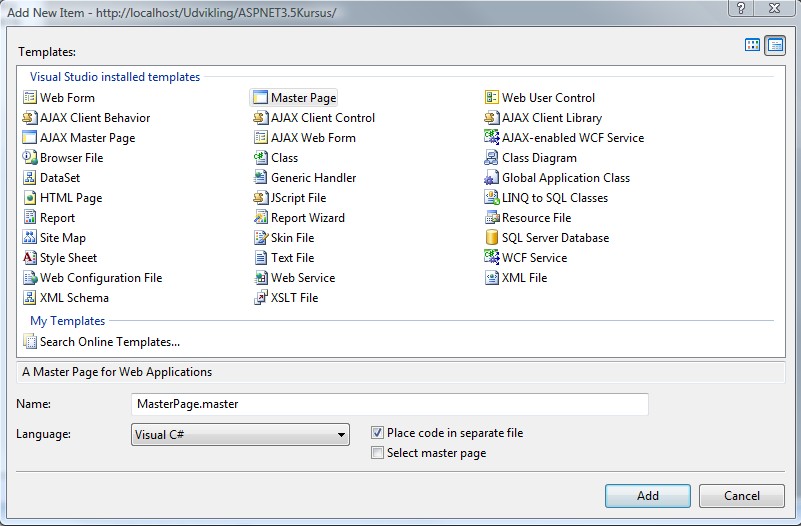Click Search Online Templates link
801x526 pixels.
tap(101, 342)
